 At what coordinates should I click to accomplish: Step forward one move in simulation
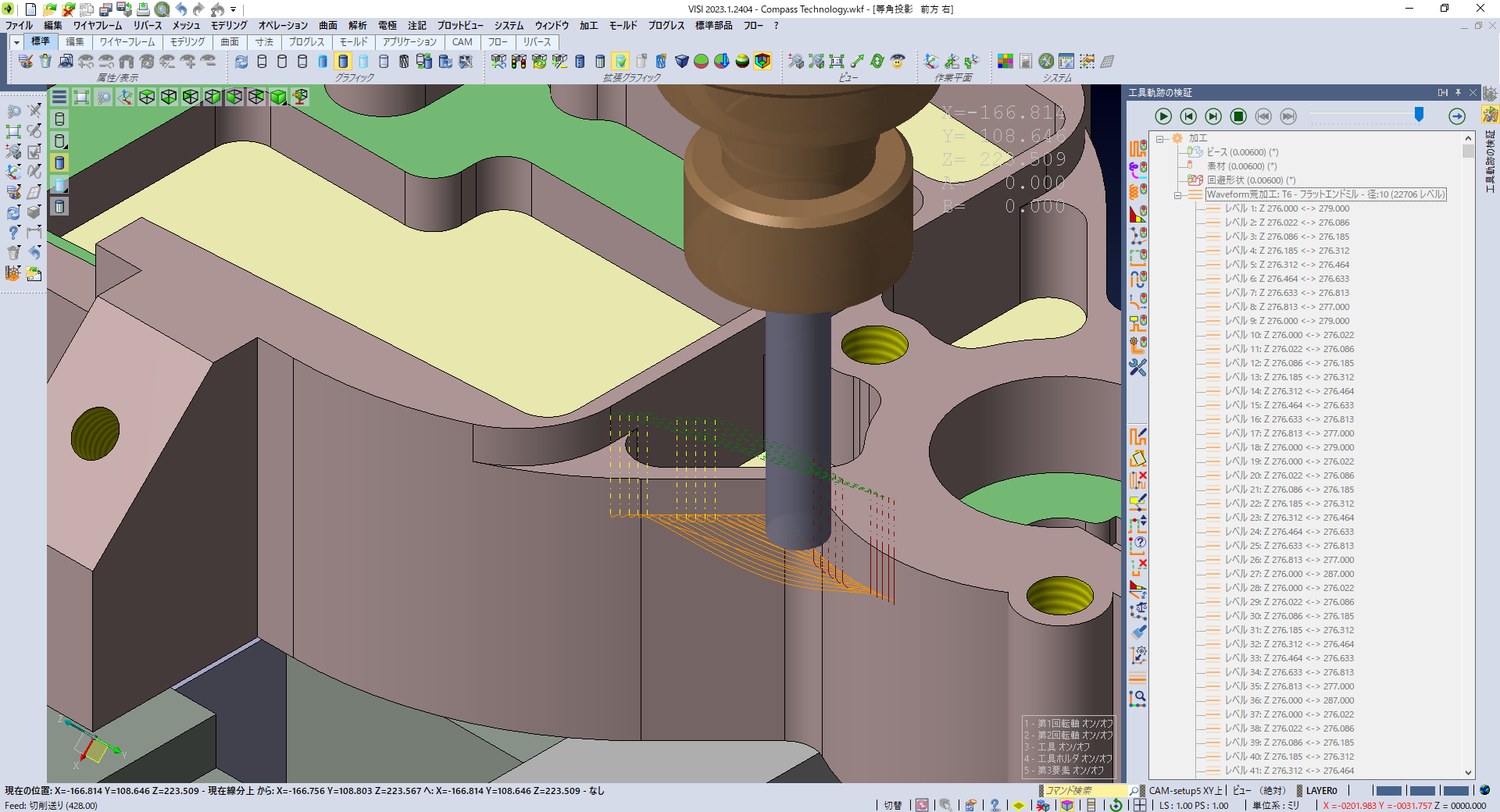click(x=1213, y=116)
